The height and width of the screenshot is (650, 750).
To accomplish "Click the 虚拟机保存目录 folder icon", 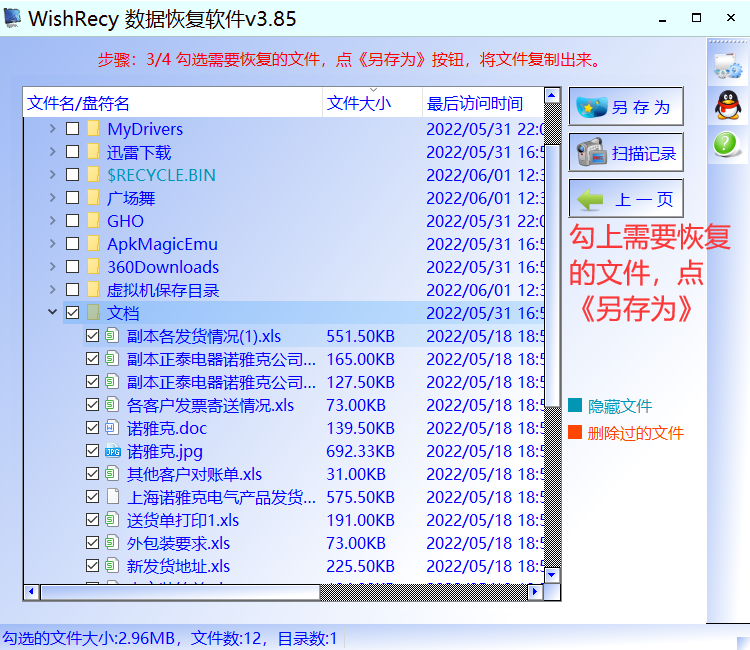I will coord(93,289).
